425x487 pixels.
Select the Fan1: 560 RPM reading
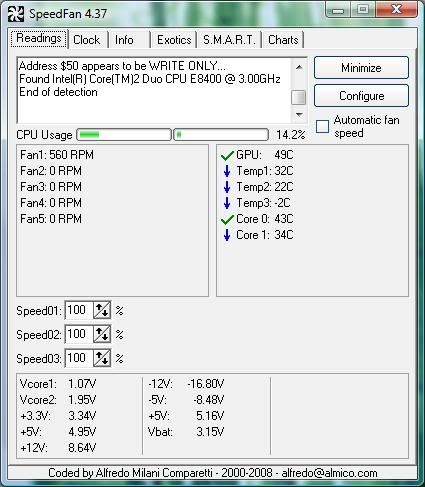(x=57, y=155)
